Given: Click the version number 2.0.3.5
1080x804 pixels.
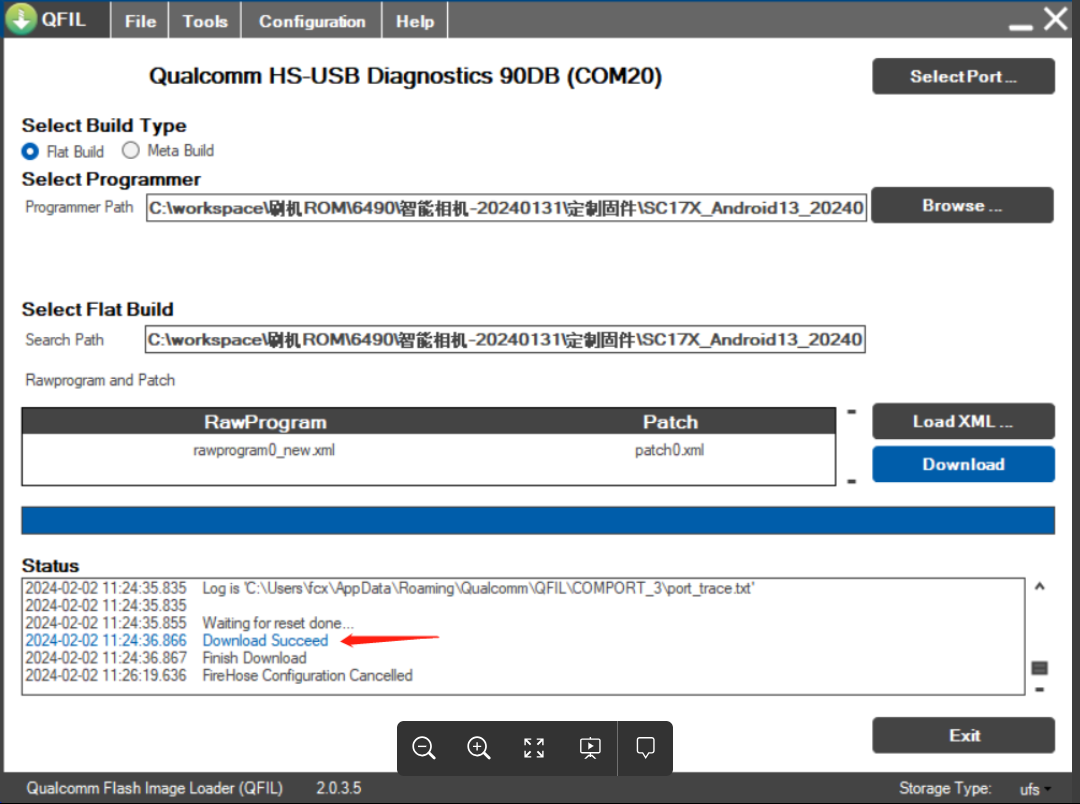Looking at the screenshot, I should point(339,788).
